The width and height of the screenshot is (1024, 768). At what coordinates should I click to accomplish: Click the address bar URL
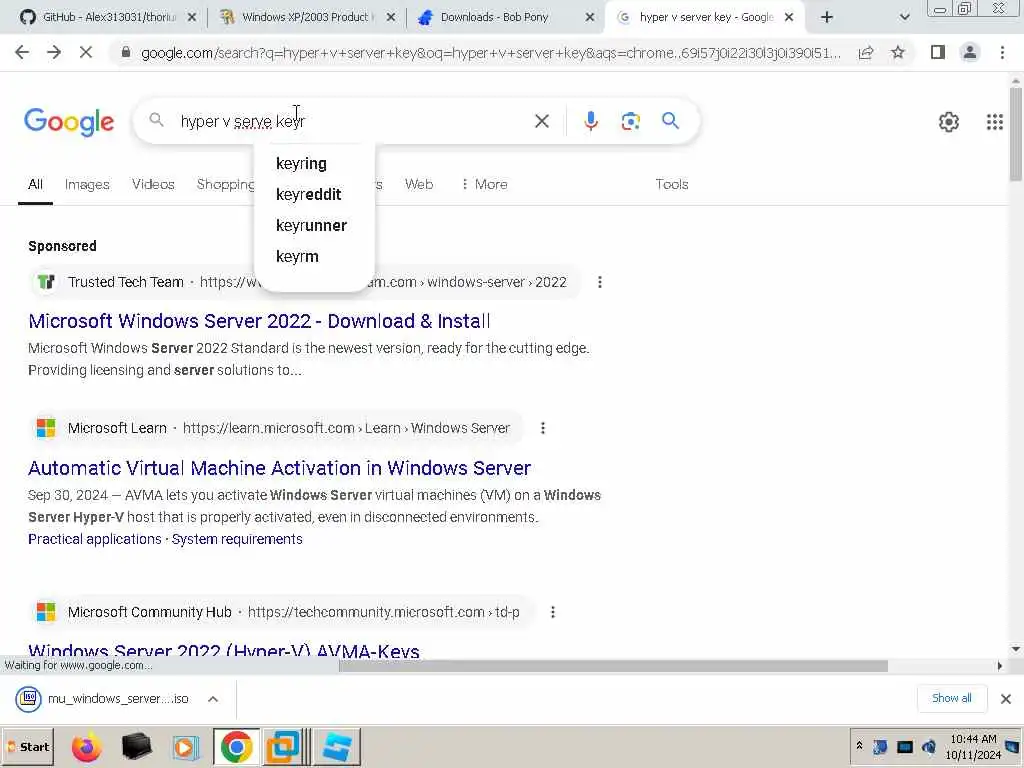click(490, 53)
